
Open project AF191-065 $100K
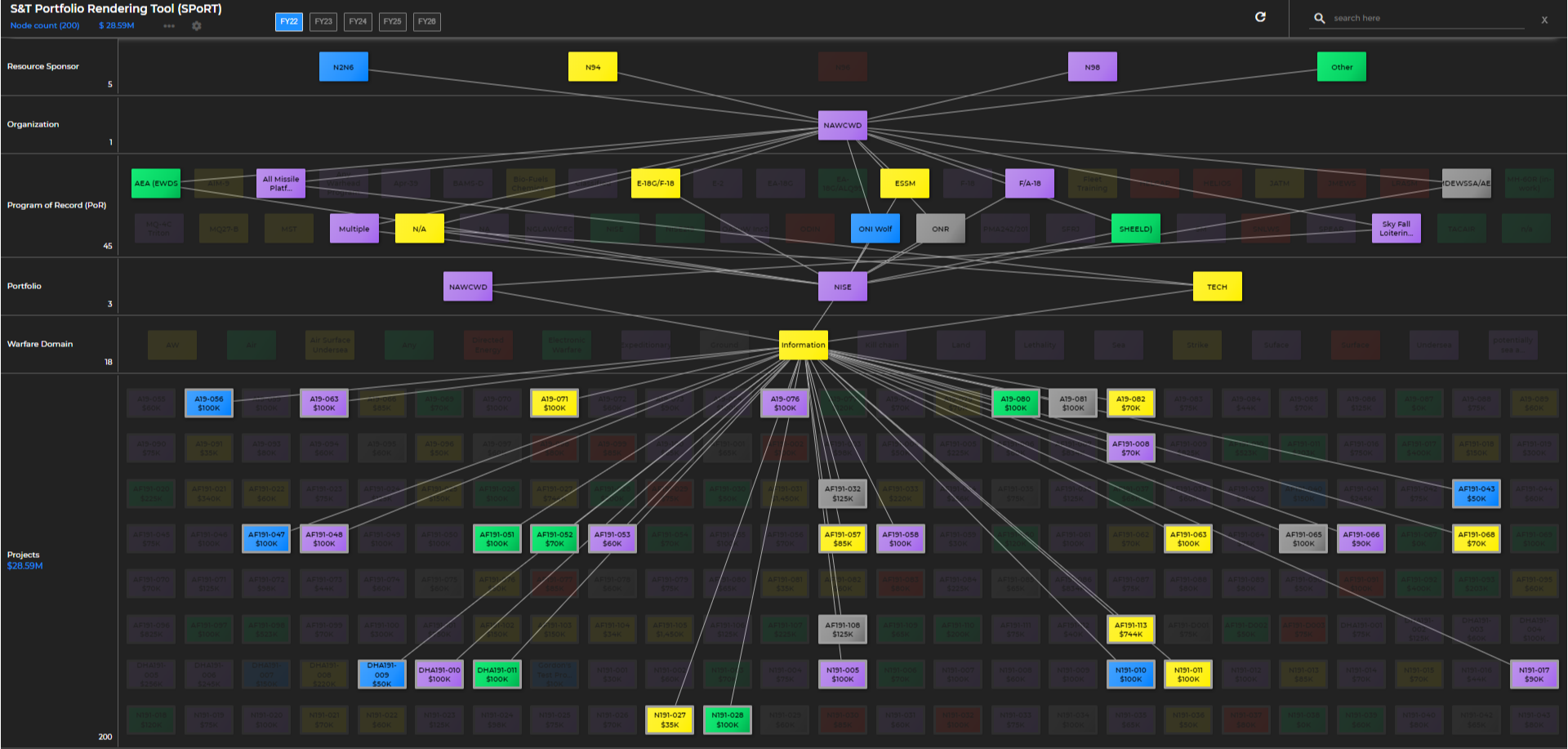[x=1303, y=539]
